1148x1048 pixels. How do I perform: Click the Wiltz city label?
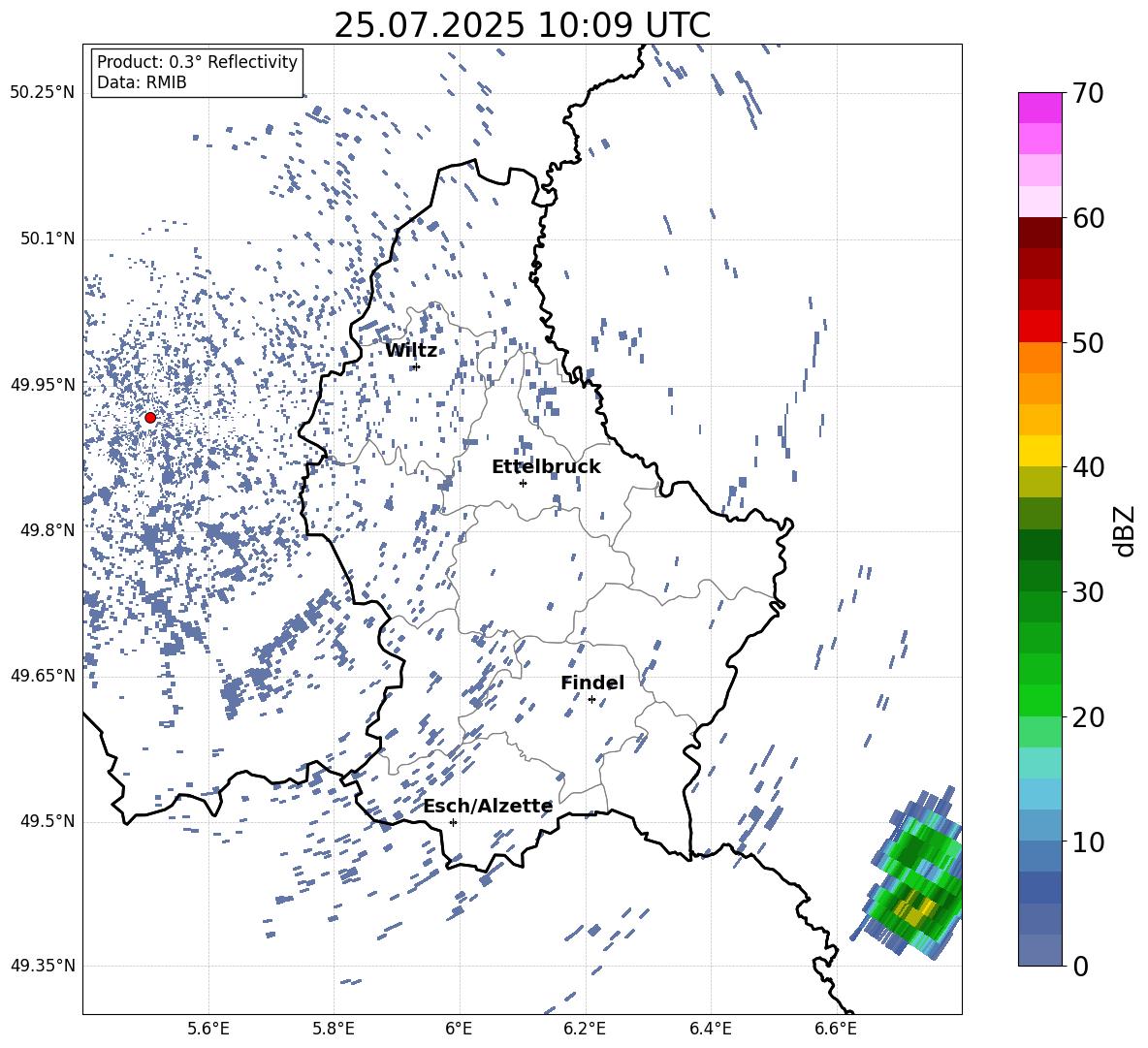coord(411,351)
